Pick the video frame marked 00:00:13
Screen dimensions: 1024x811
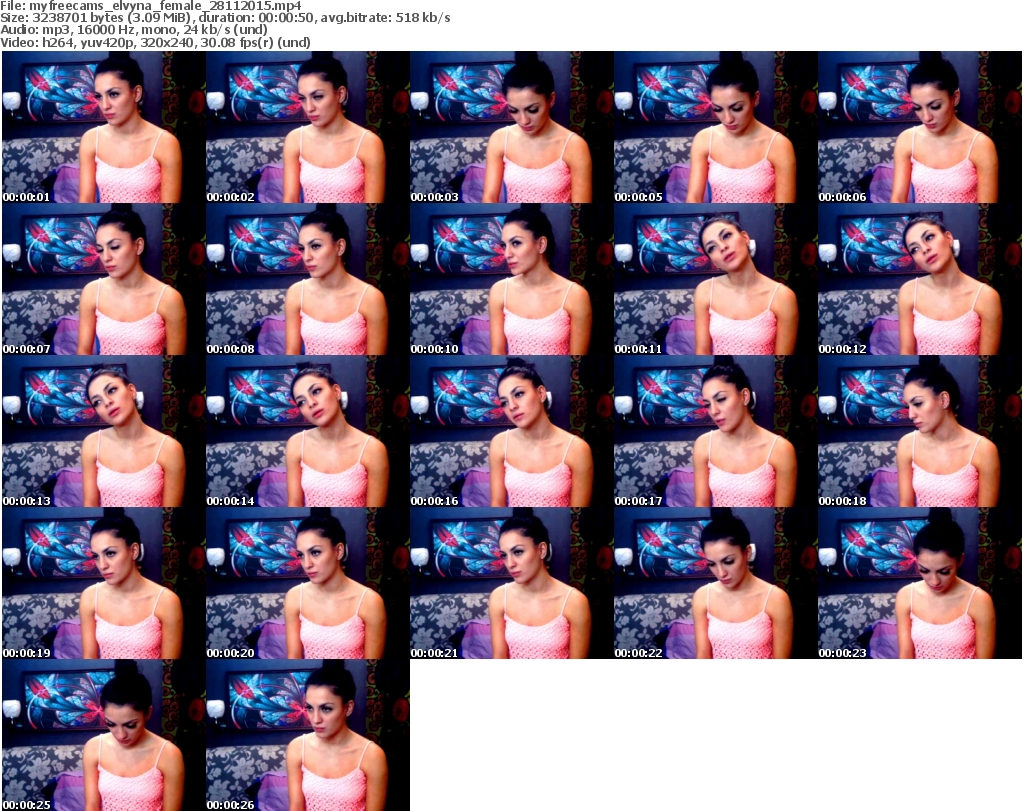(x=104, y=431)
